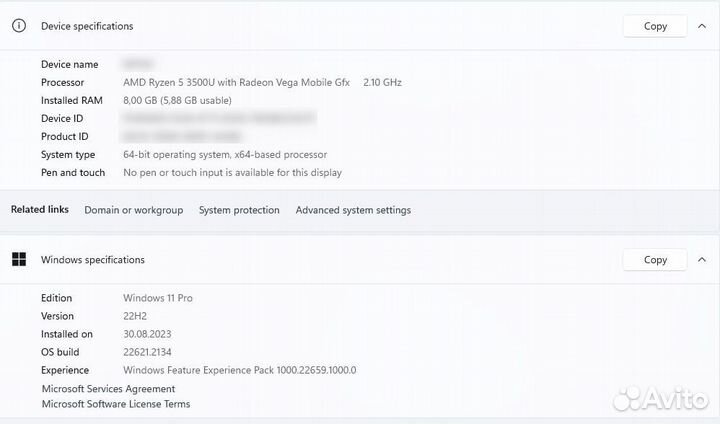Viewport: 720px width, 424px height.
Task: Copy the Windows specifications
Action: pos(655,260)
